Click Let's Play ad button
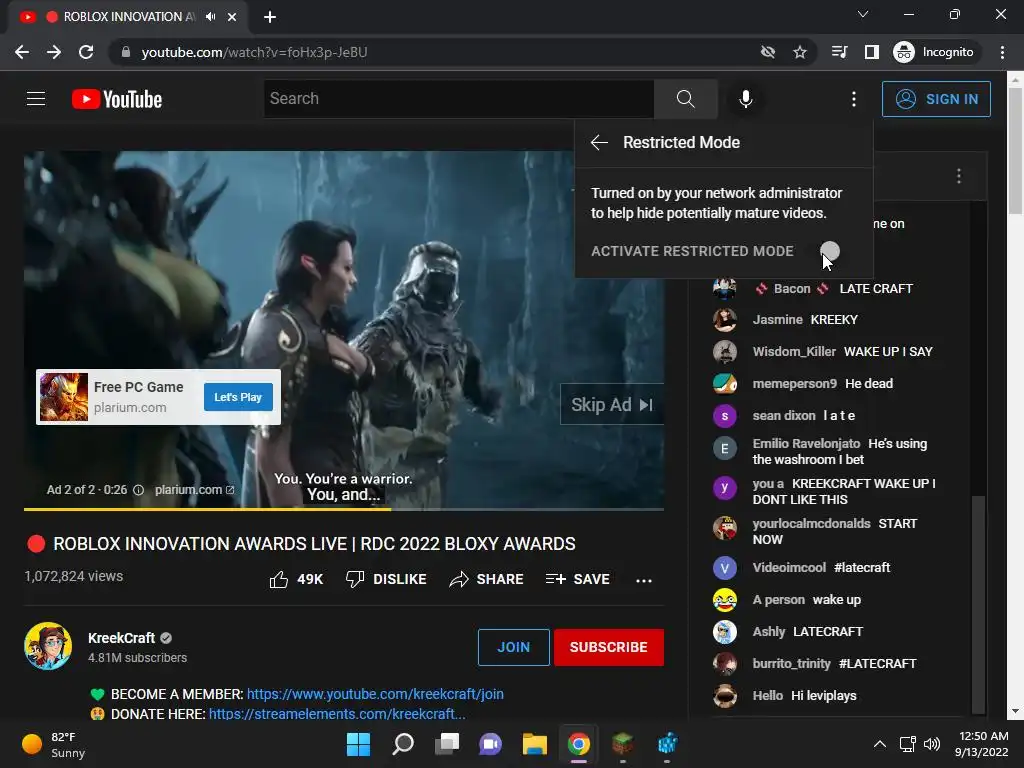Image resolution: width=1024 pixels, height=768 pixels. pyautogui.click(x=238, y=397)
